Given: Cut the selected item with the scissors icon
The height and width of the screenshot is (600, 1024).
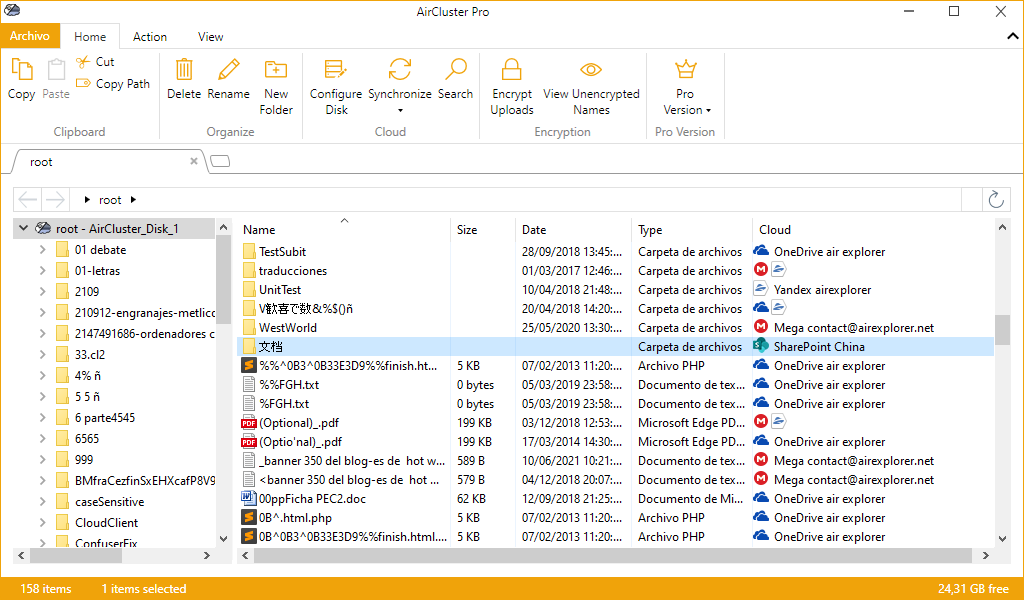Looking at the screenshot, I should click(83, 62).
